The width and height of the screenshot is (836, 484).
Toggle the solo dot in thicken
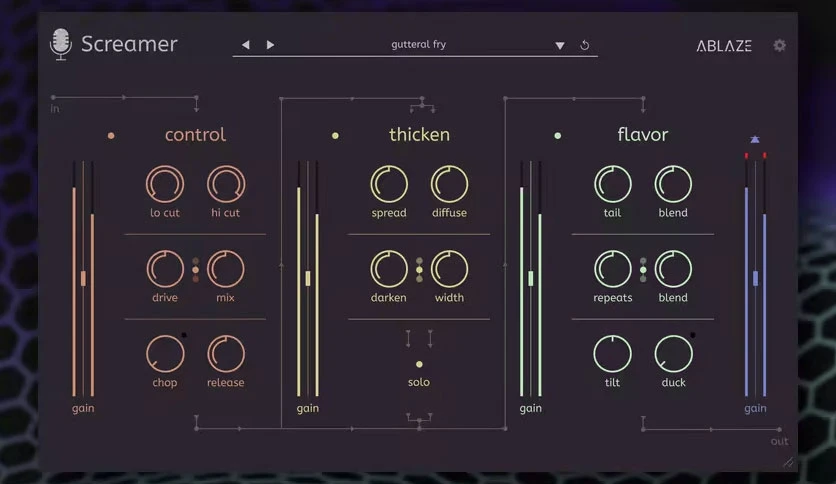tap(419, 364)
